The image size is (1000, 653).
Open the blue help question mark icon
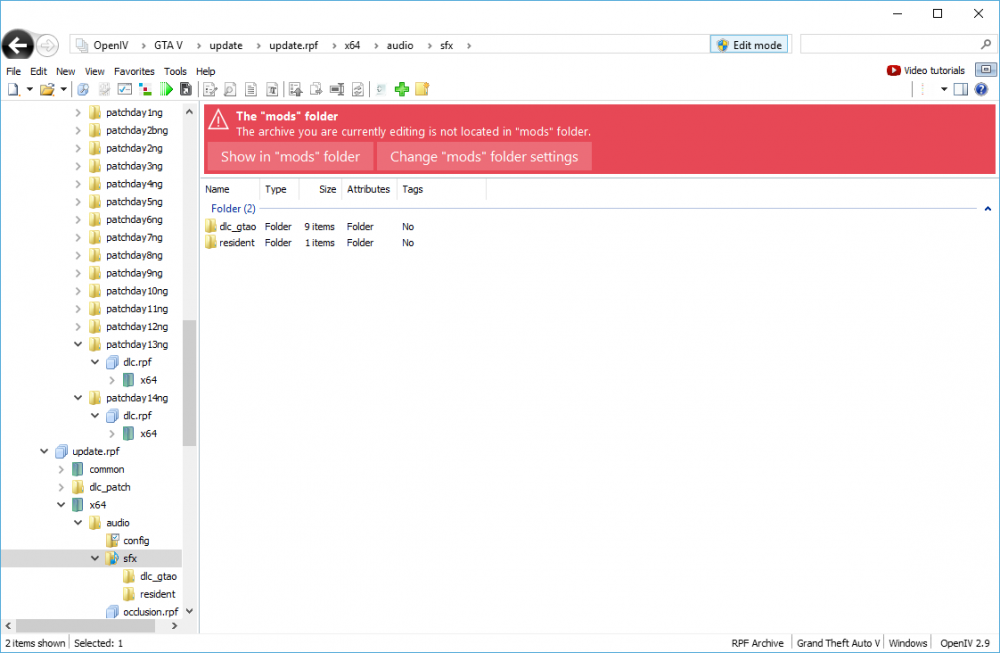tap(981, 89)
